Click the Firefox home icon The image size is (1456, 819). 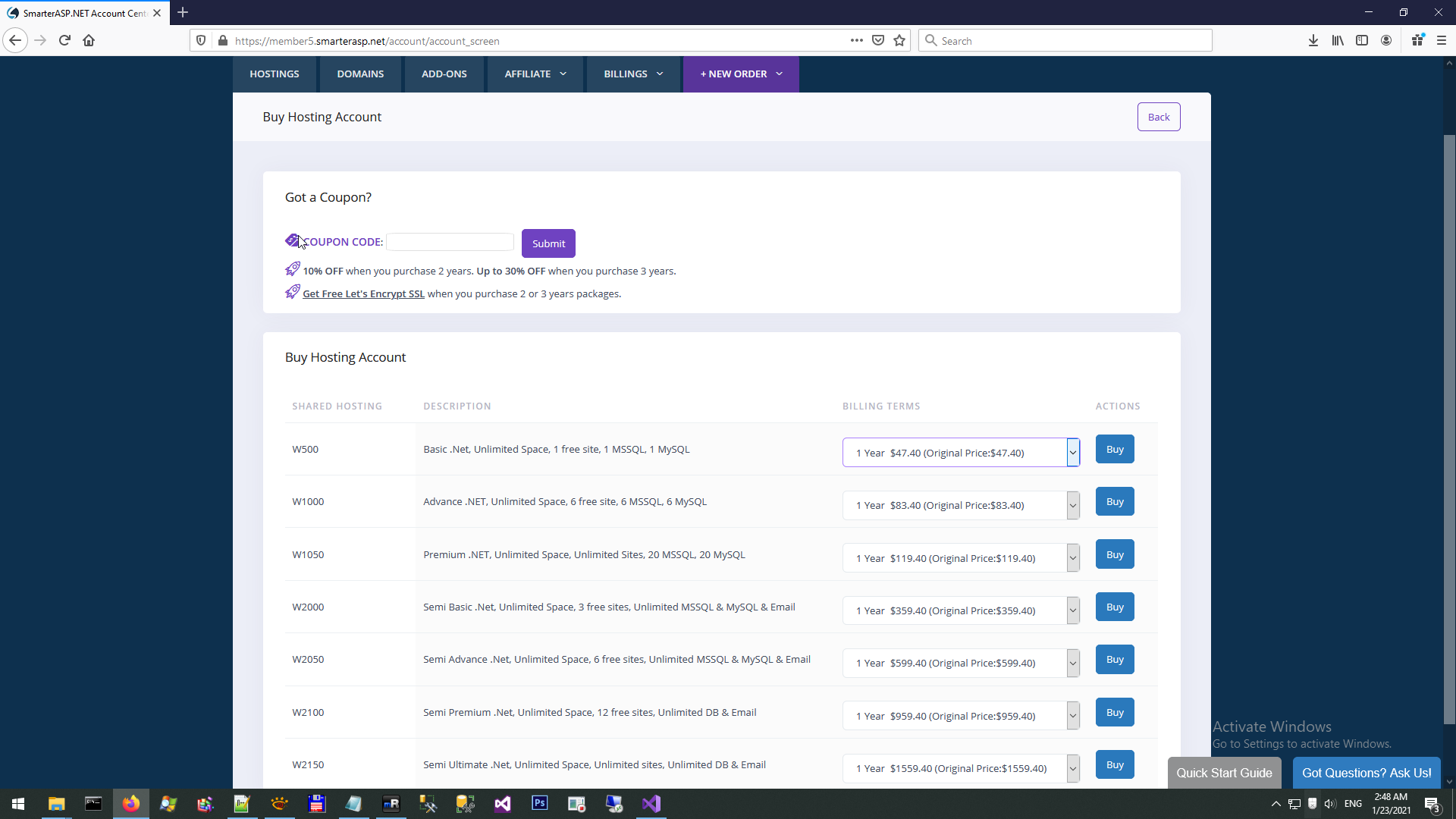pos(89,41)
